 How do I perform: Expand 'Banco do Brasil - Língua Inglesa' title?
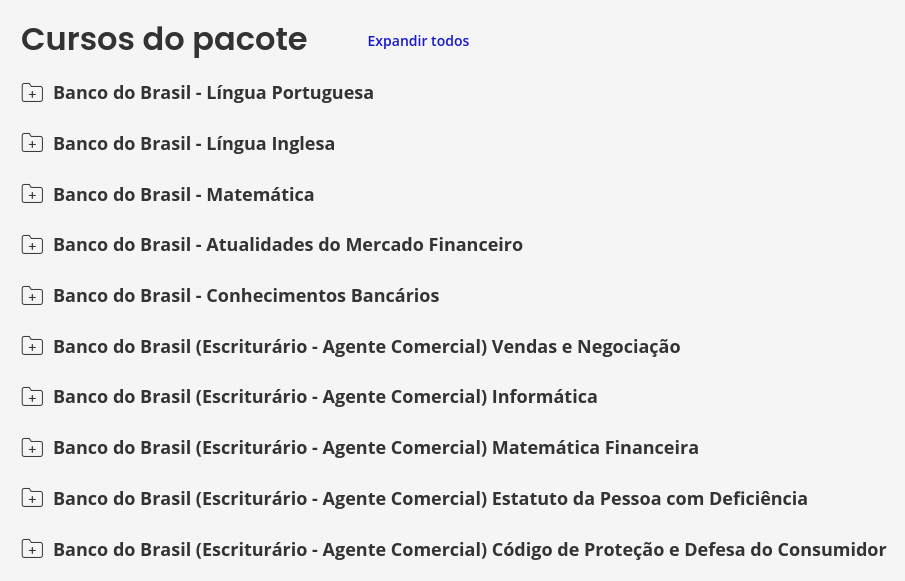194,144
